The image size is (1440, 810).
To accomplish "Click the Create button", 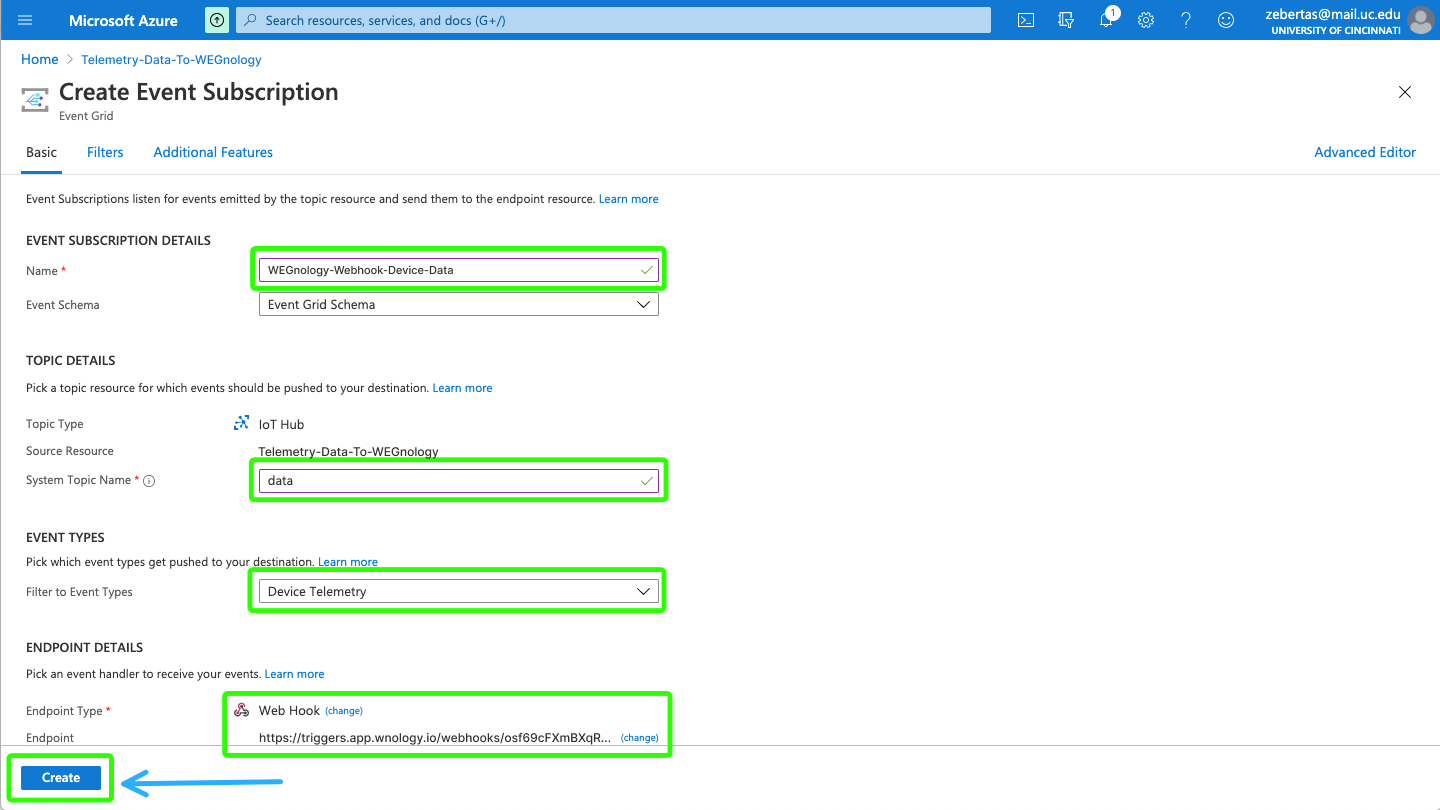I will [60, 777].
